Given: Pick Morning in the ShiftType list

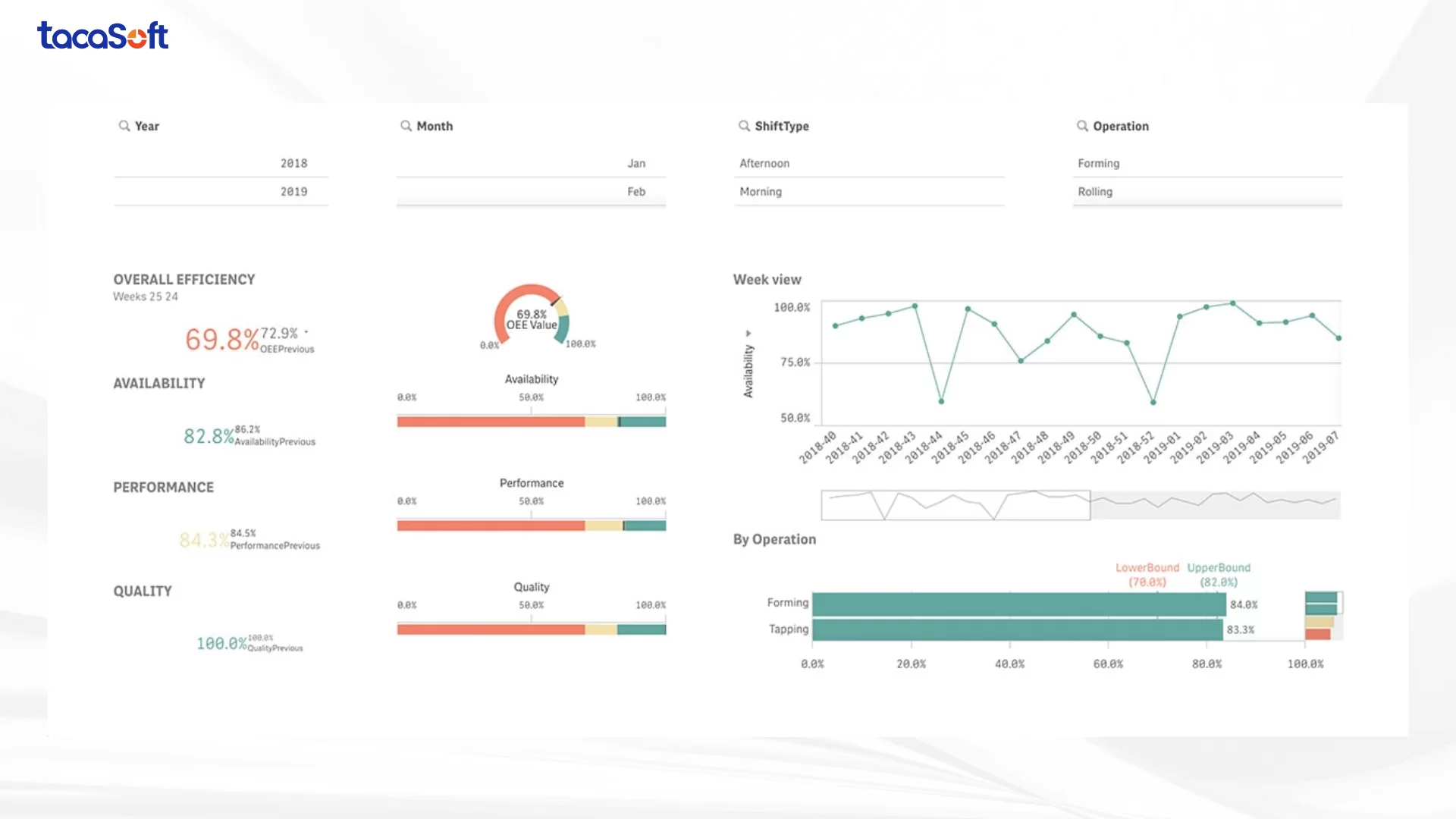Looking at the screenshot, I should click(x=761, y=192).
